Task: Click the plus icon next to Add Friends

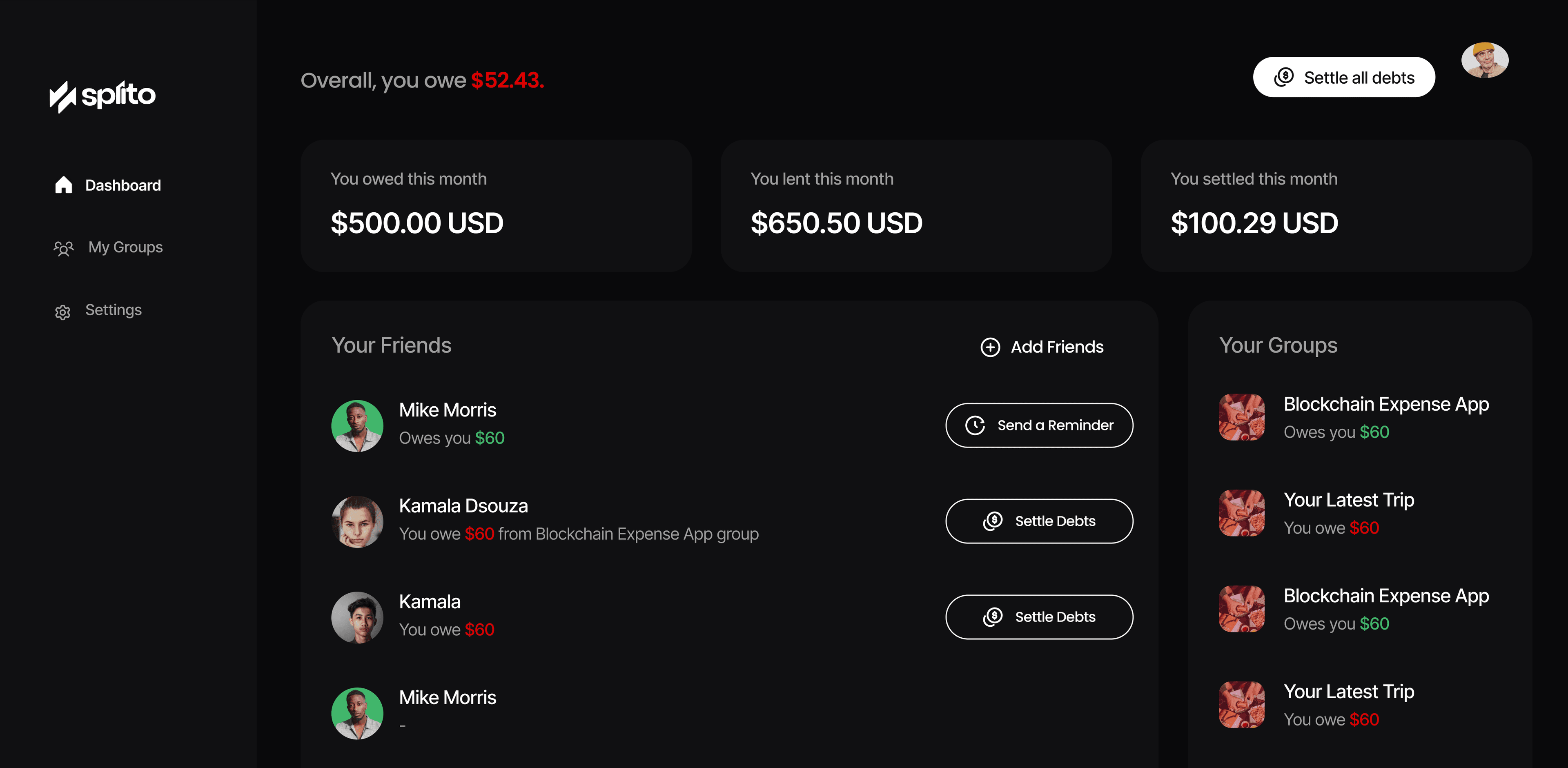Action: [990, 347]
